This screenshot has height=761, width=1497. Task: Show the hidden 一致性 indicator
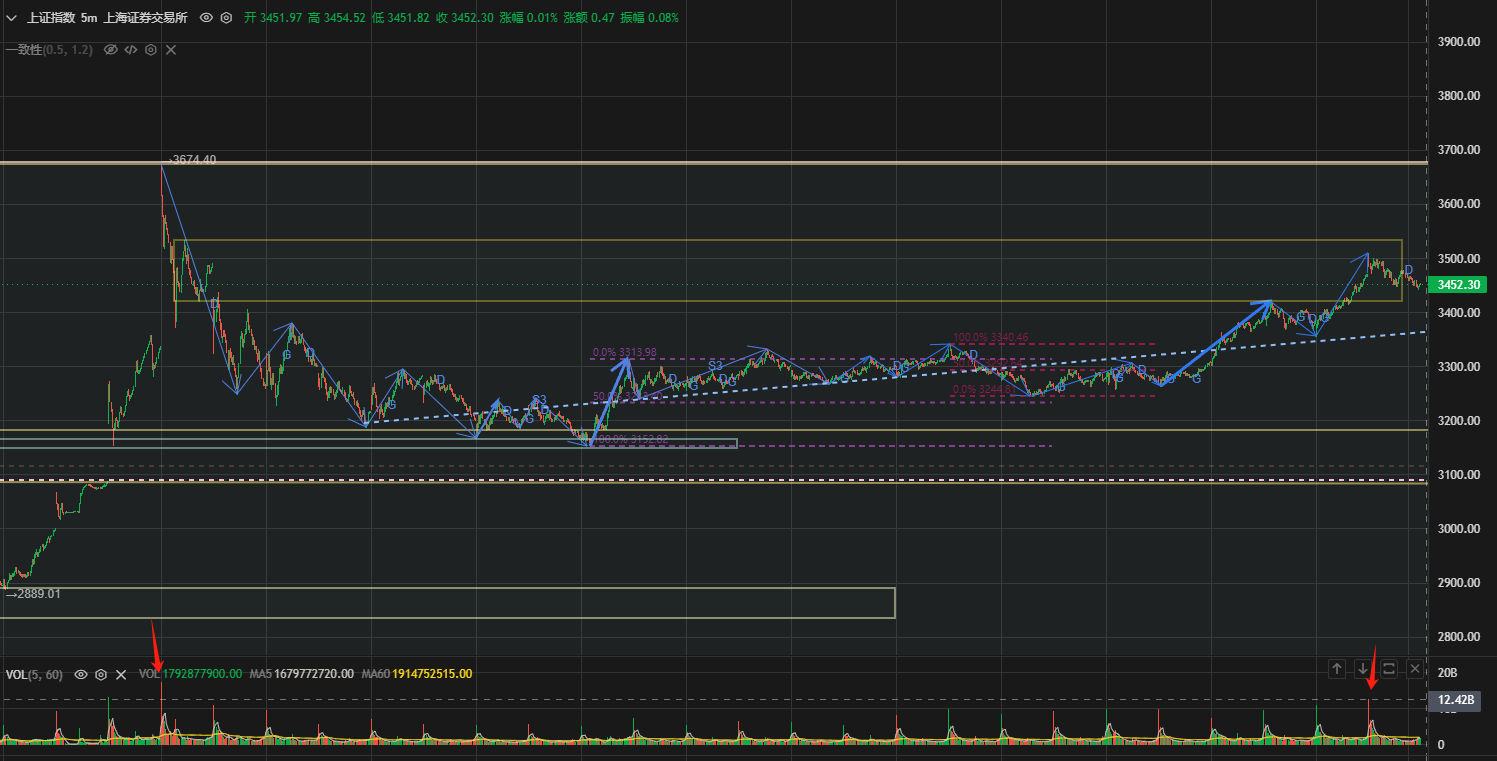tap(111, 49)
